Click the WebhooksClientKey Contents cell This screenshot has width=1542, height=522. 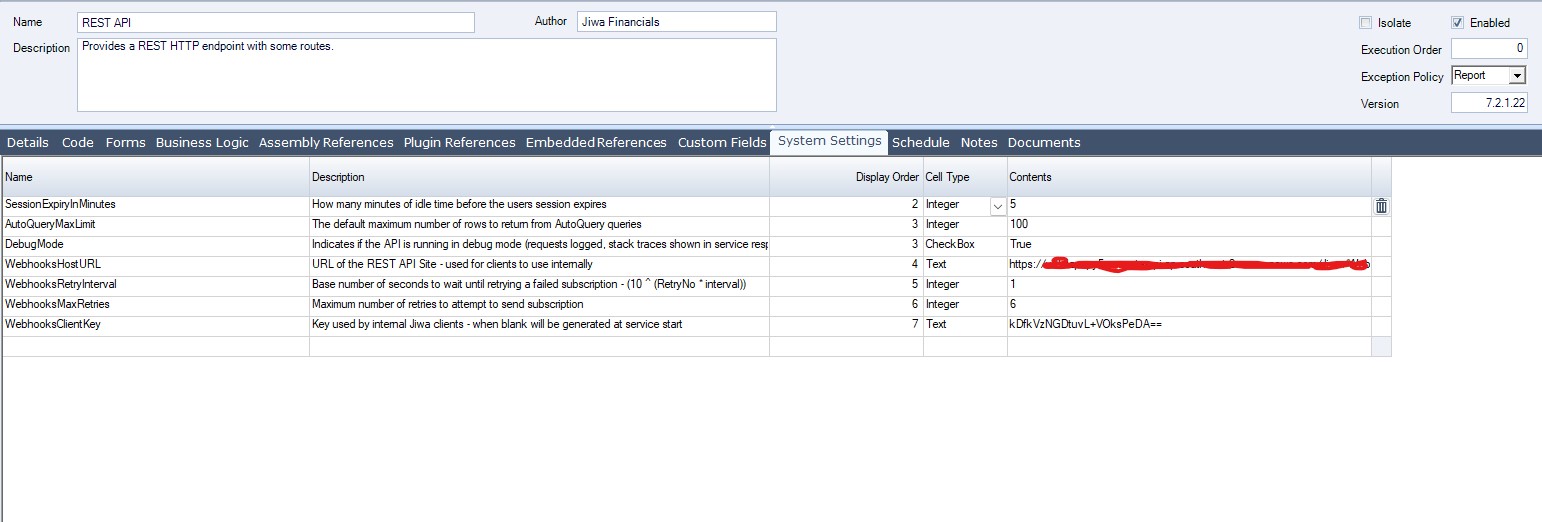pyautogui.click(x=1188, y=325)
